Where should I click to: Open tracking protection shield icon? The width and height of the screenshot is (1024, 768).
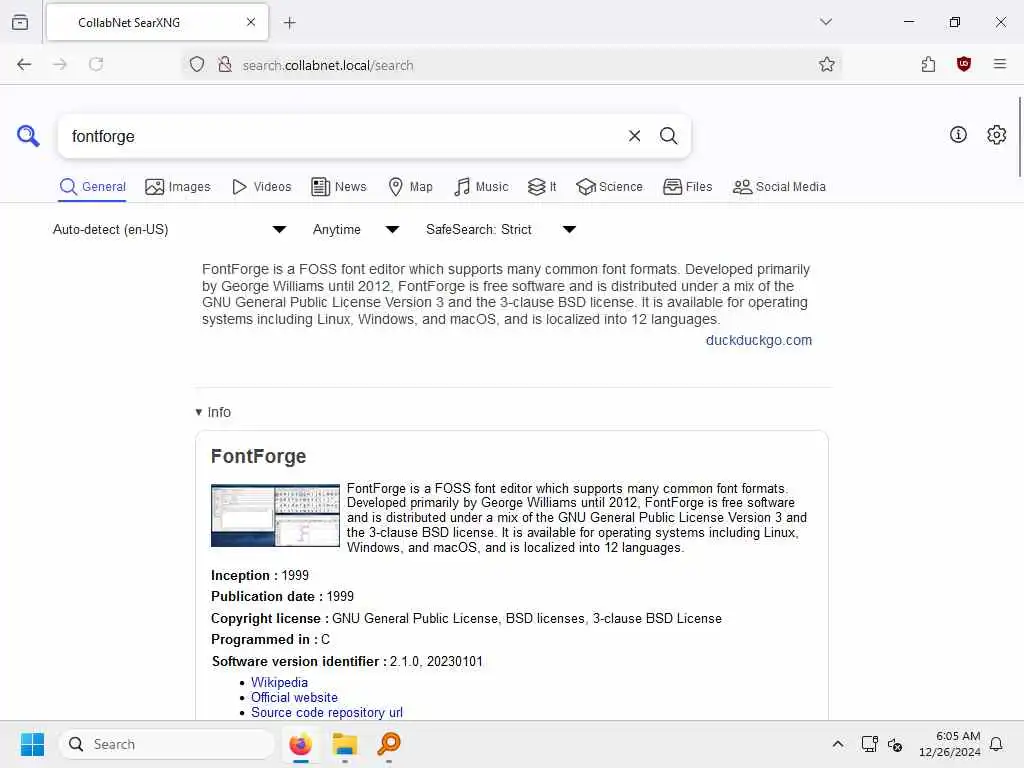[x=197, y=65]
